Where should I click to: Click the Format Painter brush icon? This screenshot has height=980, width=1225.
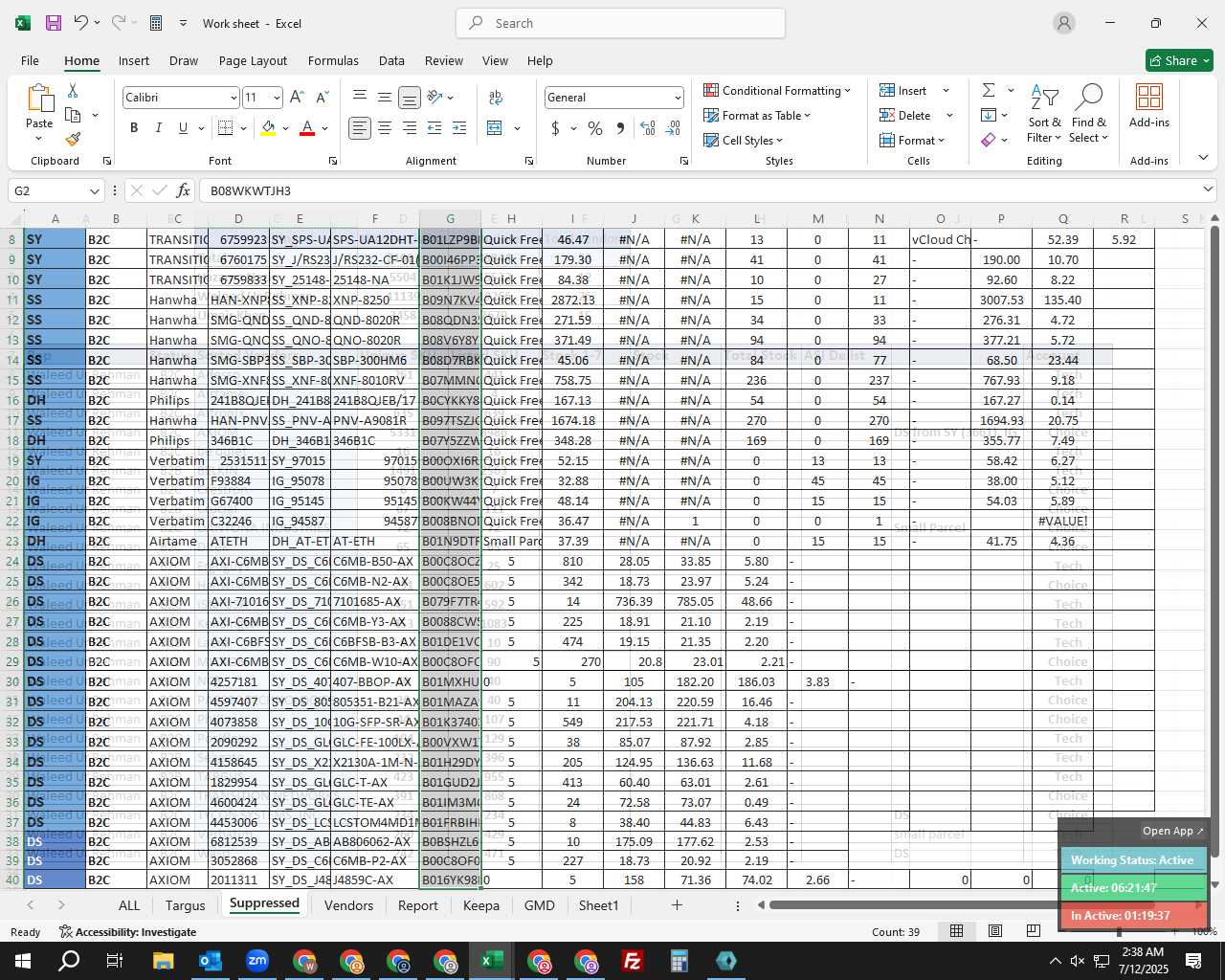pos(73,139)
